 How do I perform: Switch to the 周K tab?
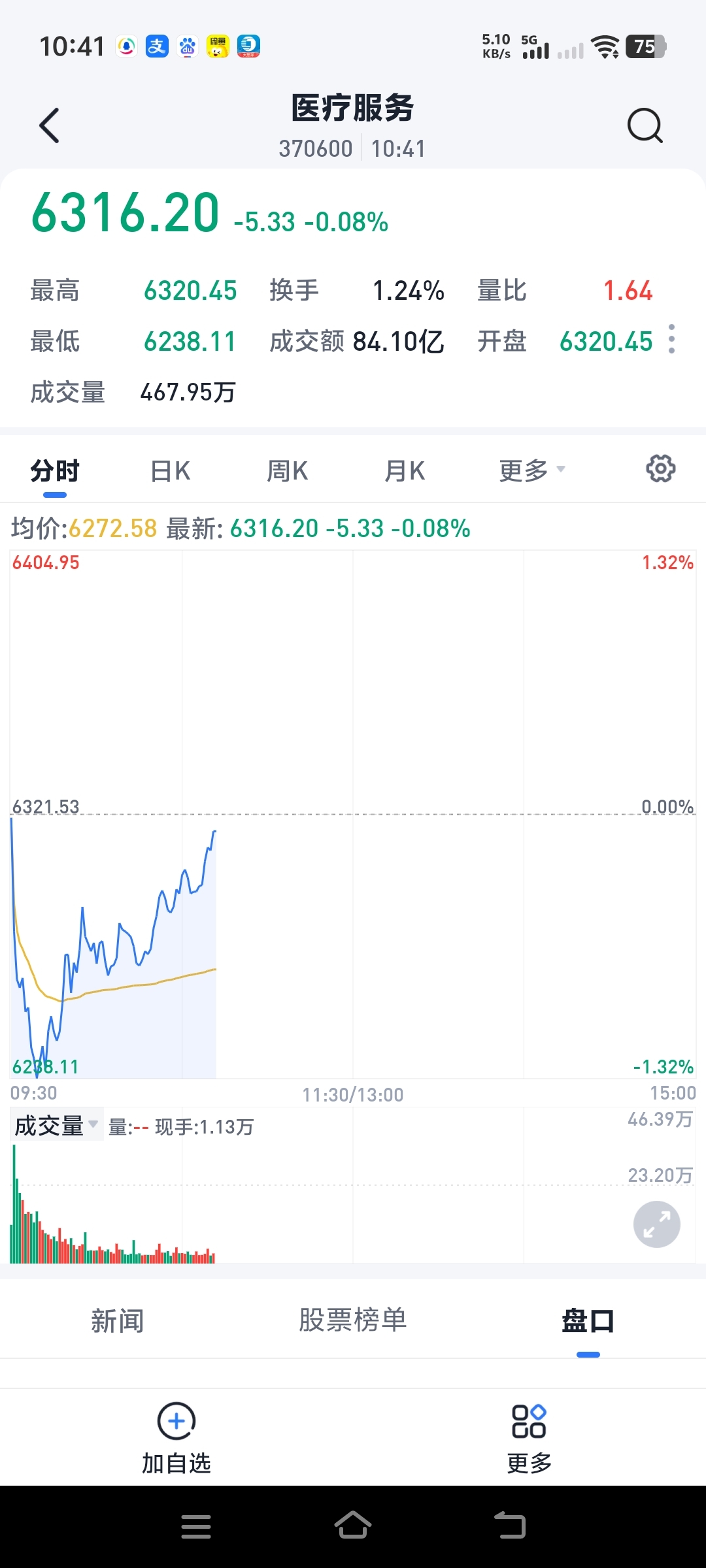[x=287, y=470]
